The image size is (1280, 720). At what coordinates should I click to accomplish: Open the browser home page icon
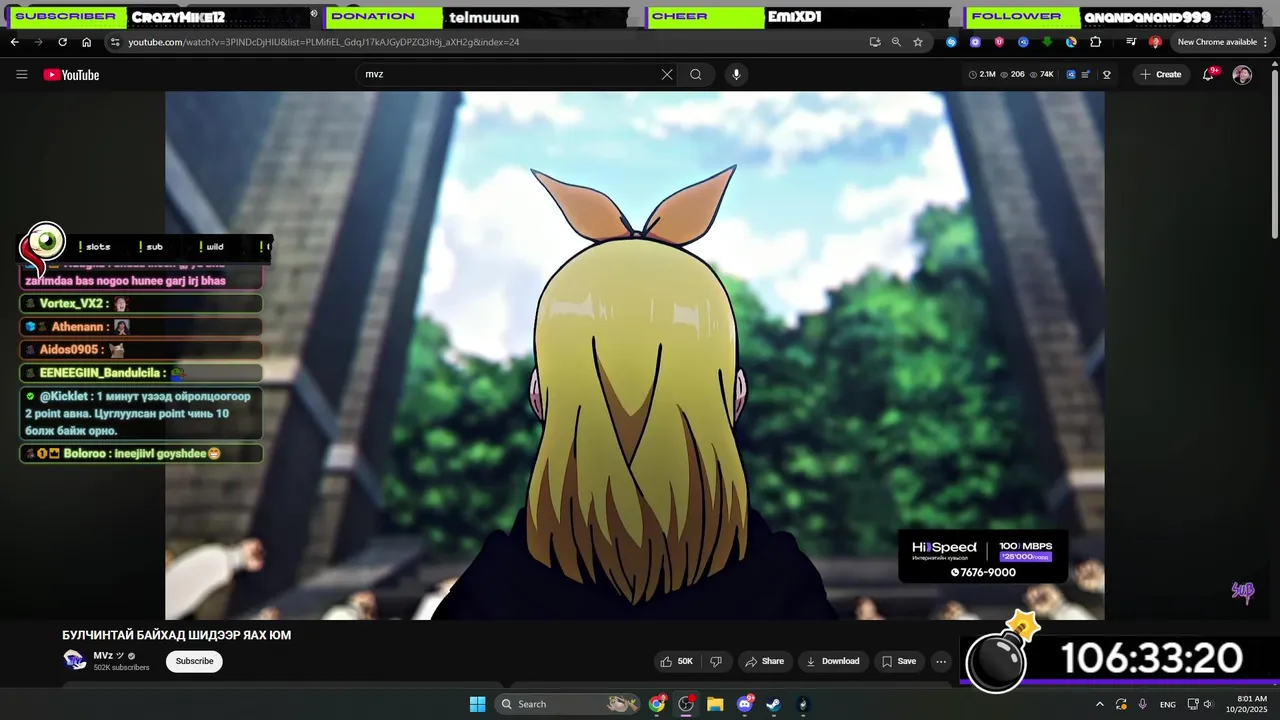click(x=86, y=42)
